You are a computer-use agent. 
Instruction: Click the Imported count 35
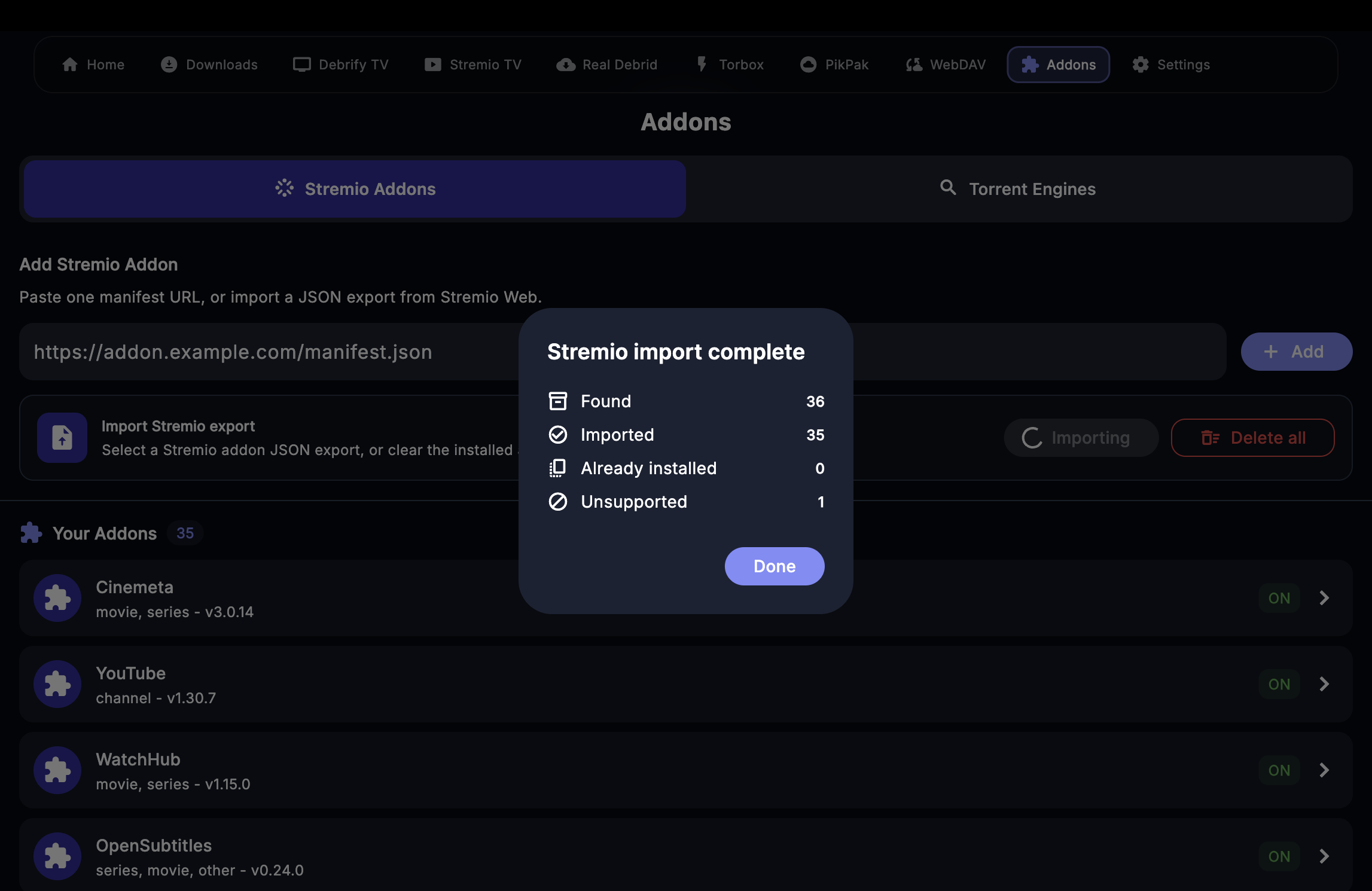pos(815,435)
